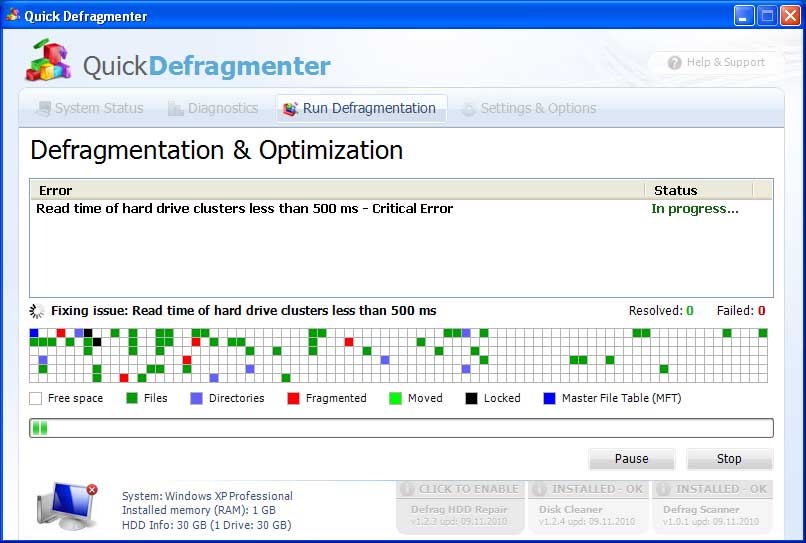Open the Settings & Options tab

click(x=530, y=108)
